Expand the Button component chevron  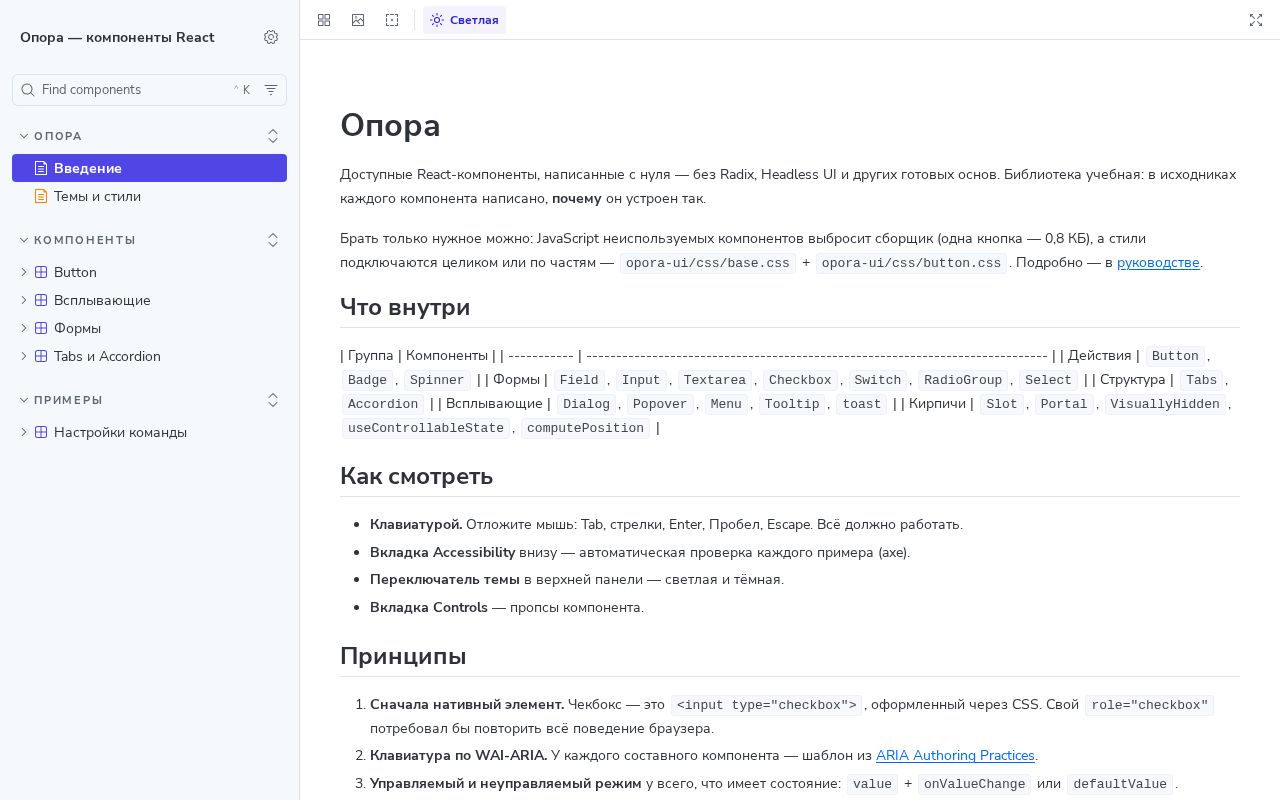coord(24,272)
